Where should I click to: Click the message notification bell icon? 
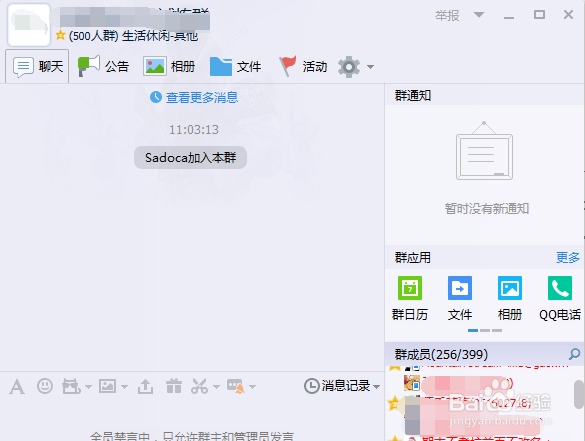pos(236,386)
